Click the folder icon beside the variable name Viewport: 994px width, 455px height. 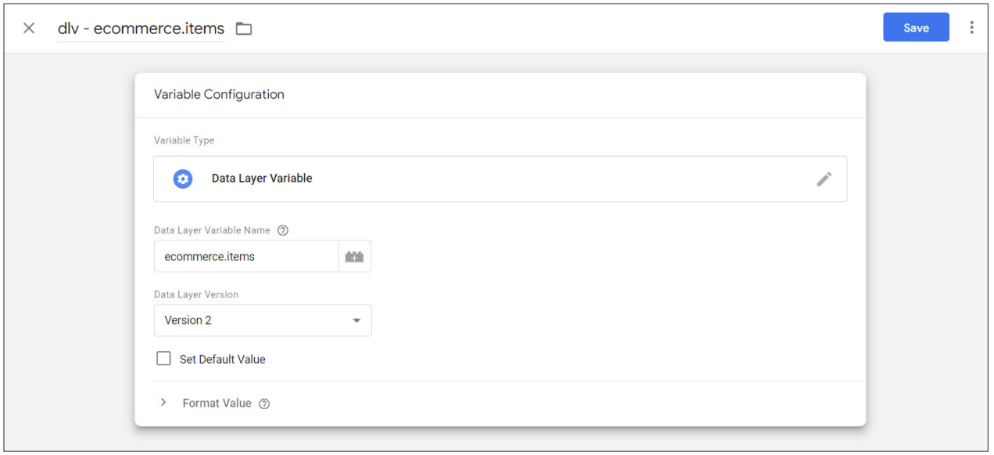[243, 29]
